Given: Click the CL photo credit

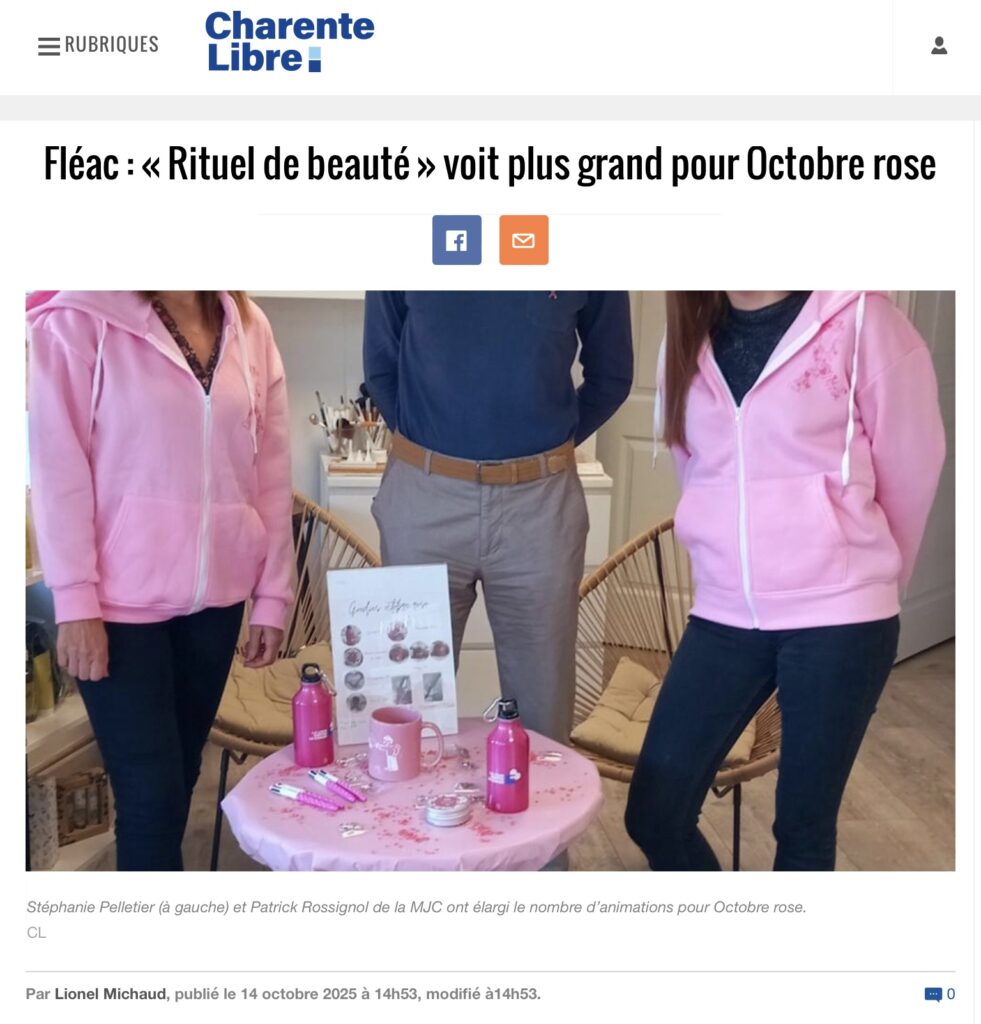Looking at the screenshot, I should pyautogui.click(x=37, y=933).
